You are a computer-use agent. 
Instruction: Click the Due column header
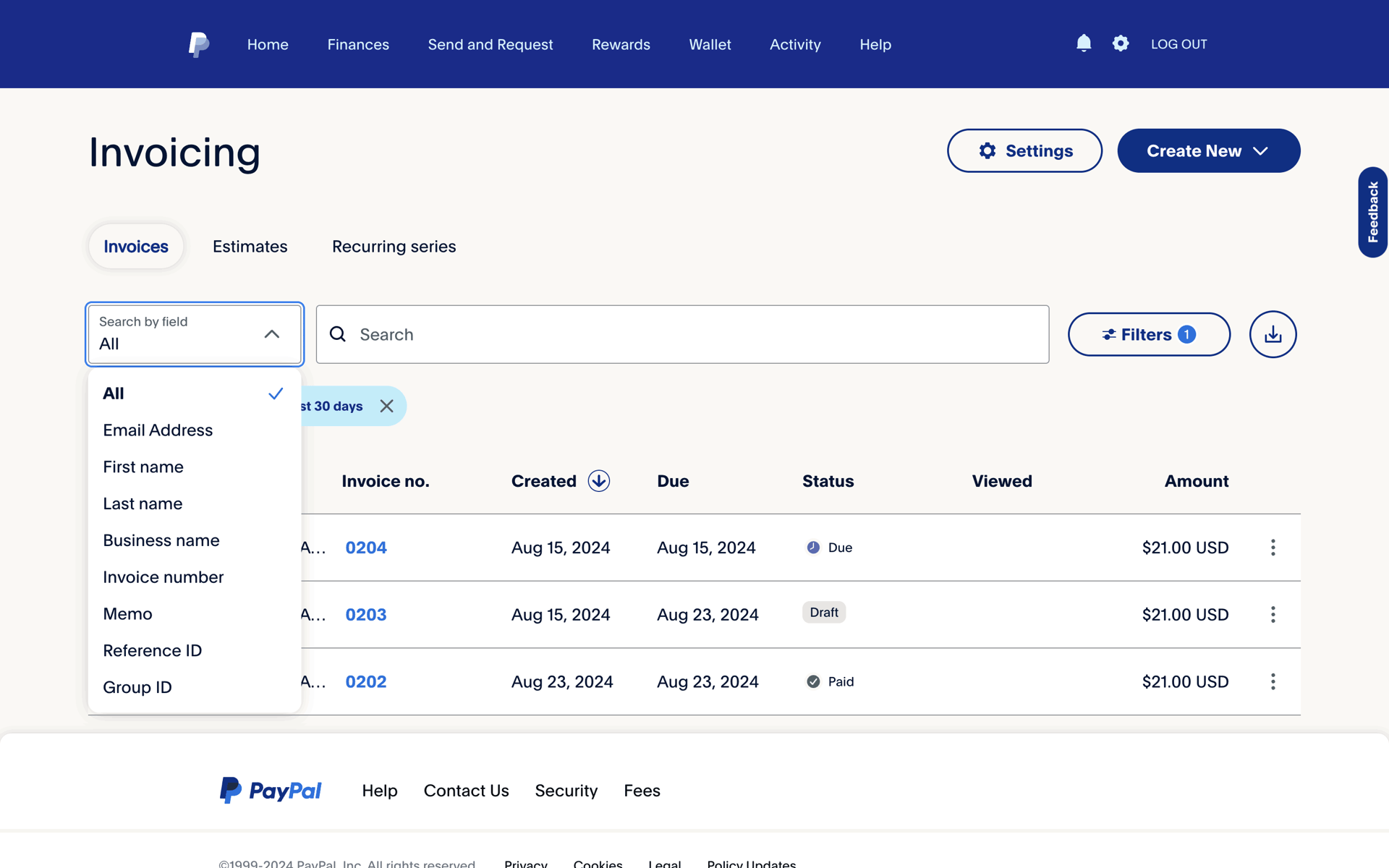(x=673, y=481)
